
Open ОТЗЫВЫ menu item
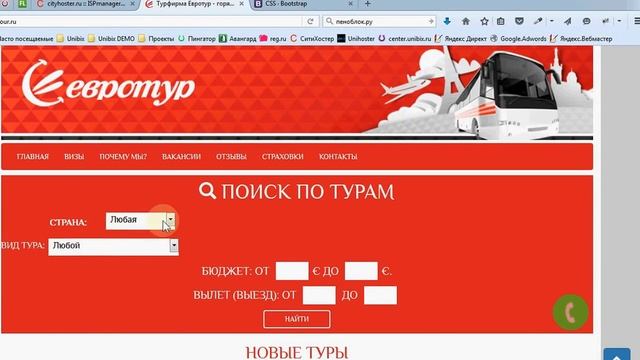(x=231, y=157)
